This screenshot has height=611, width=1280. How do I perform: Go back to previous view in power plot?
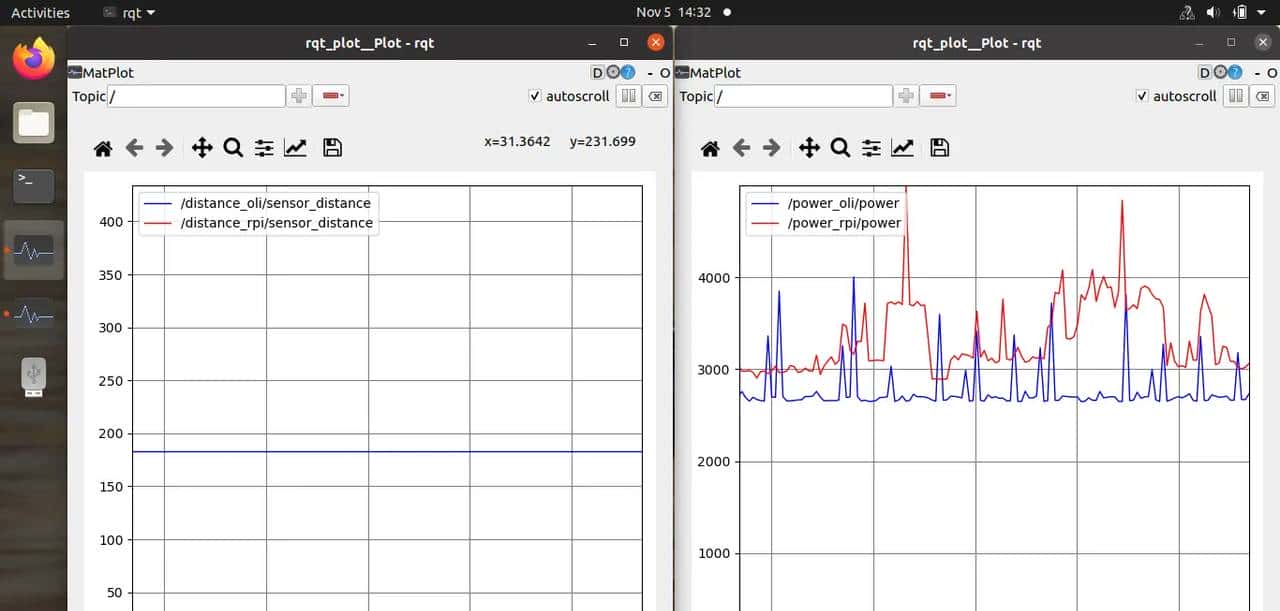tap(741, 148)
